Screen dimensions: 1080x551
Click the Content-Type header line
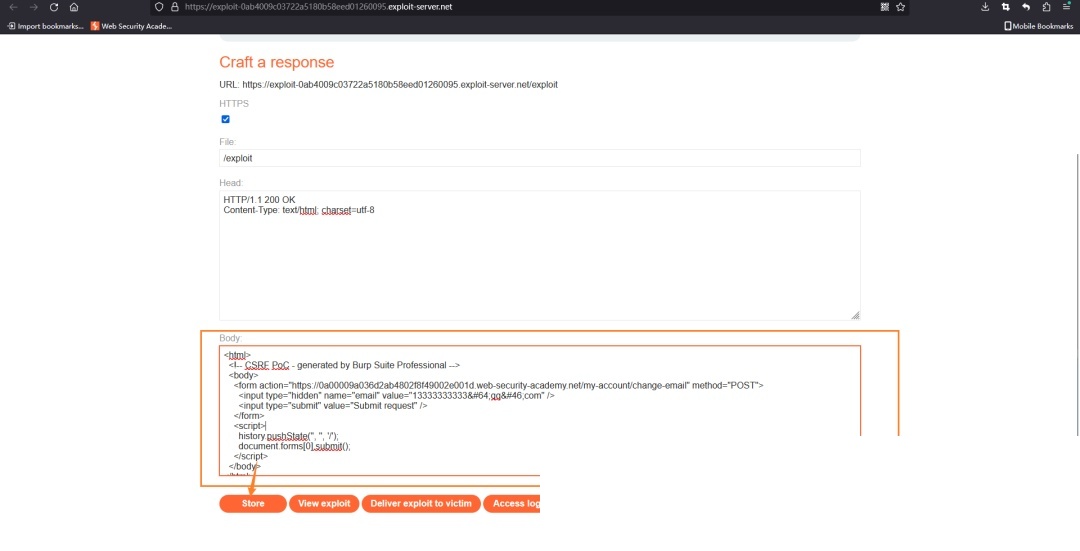point(299,210)
